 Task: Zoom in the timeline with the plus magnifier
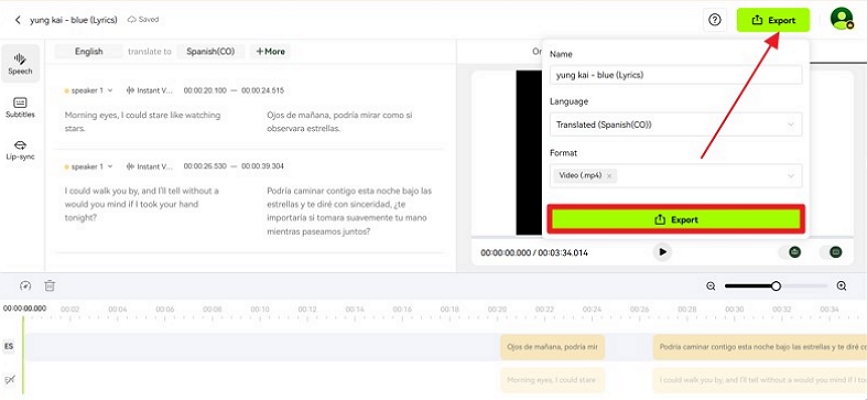(841, 286)
